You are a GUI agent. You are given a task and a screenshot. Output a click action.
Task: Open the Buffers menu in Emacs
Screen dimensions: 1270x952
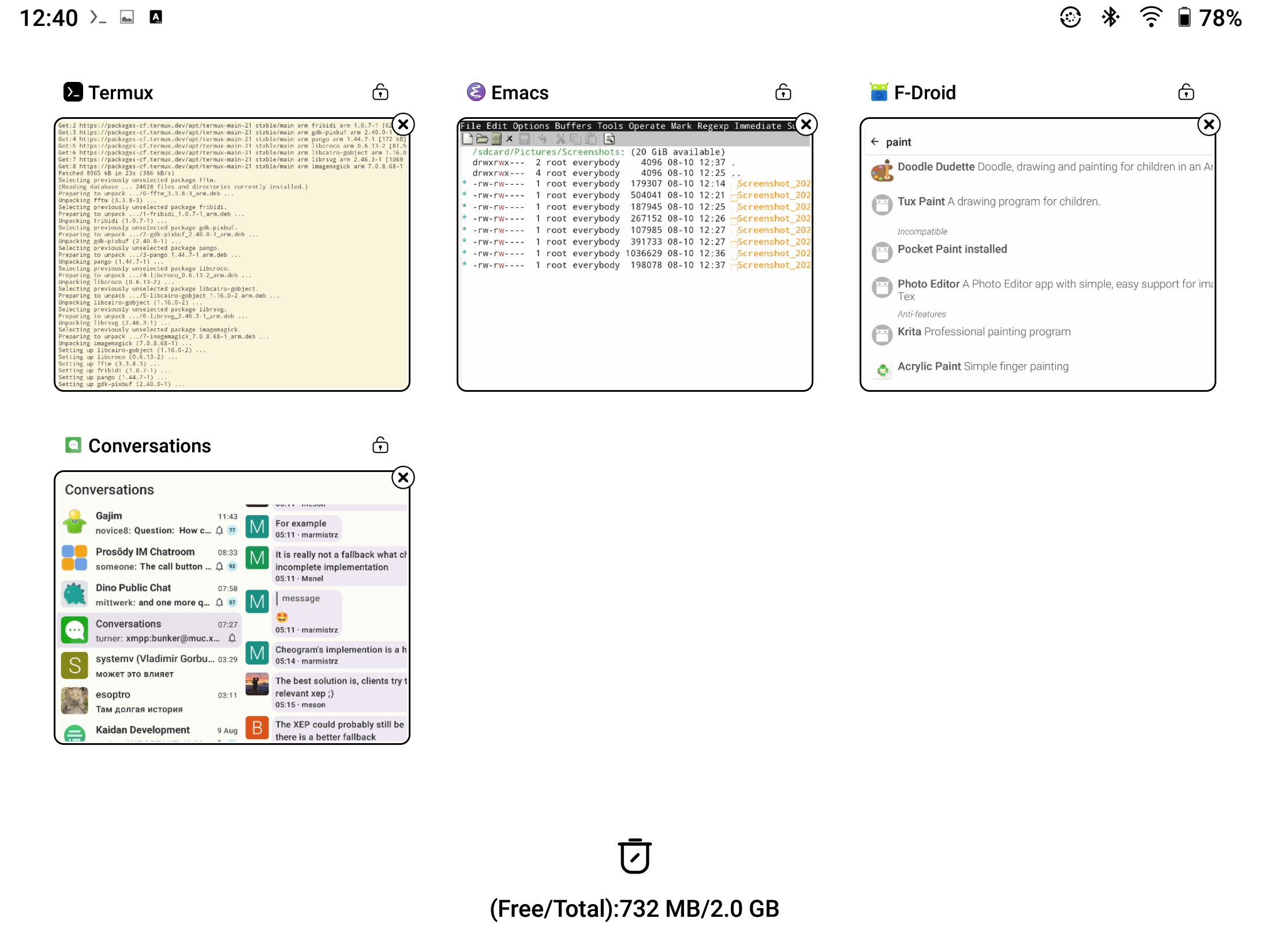point(573,126)
